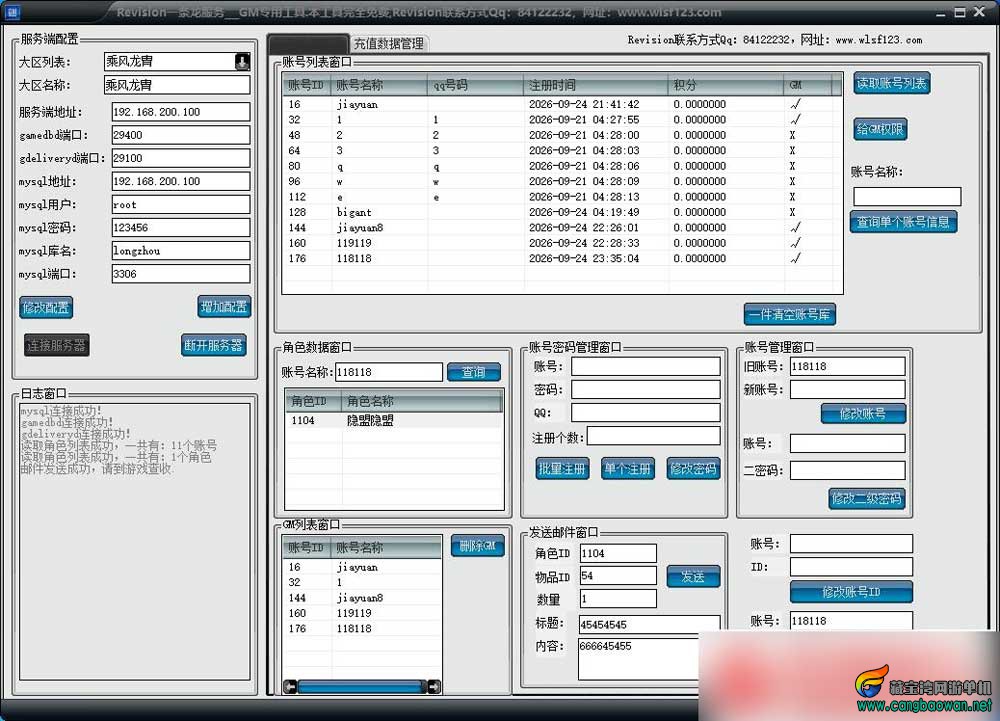
Task: Load accounts with the 读取账号列表 button
Action: [x=892, y=83]
